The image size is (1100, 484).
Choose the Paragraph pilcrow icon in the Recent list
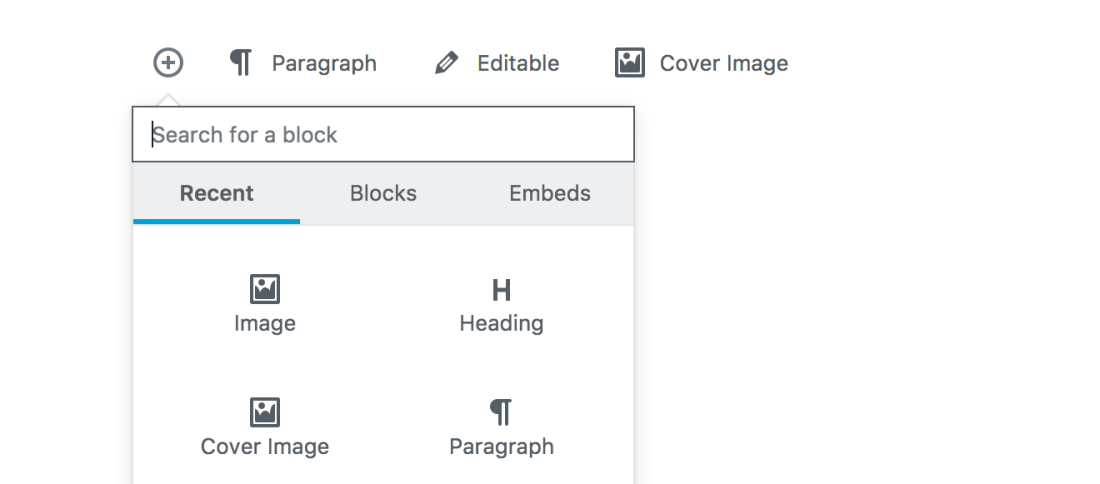coord(501,412)
